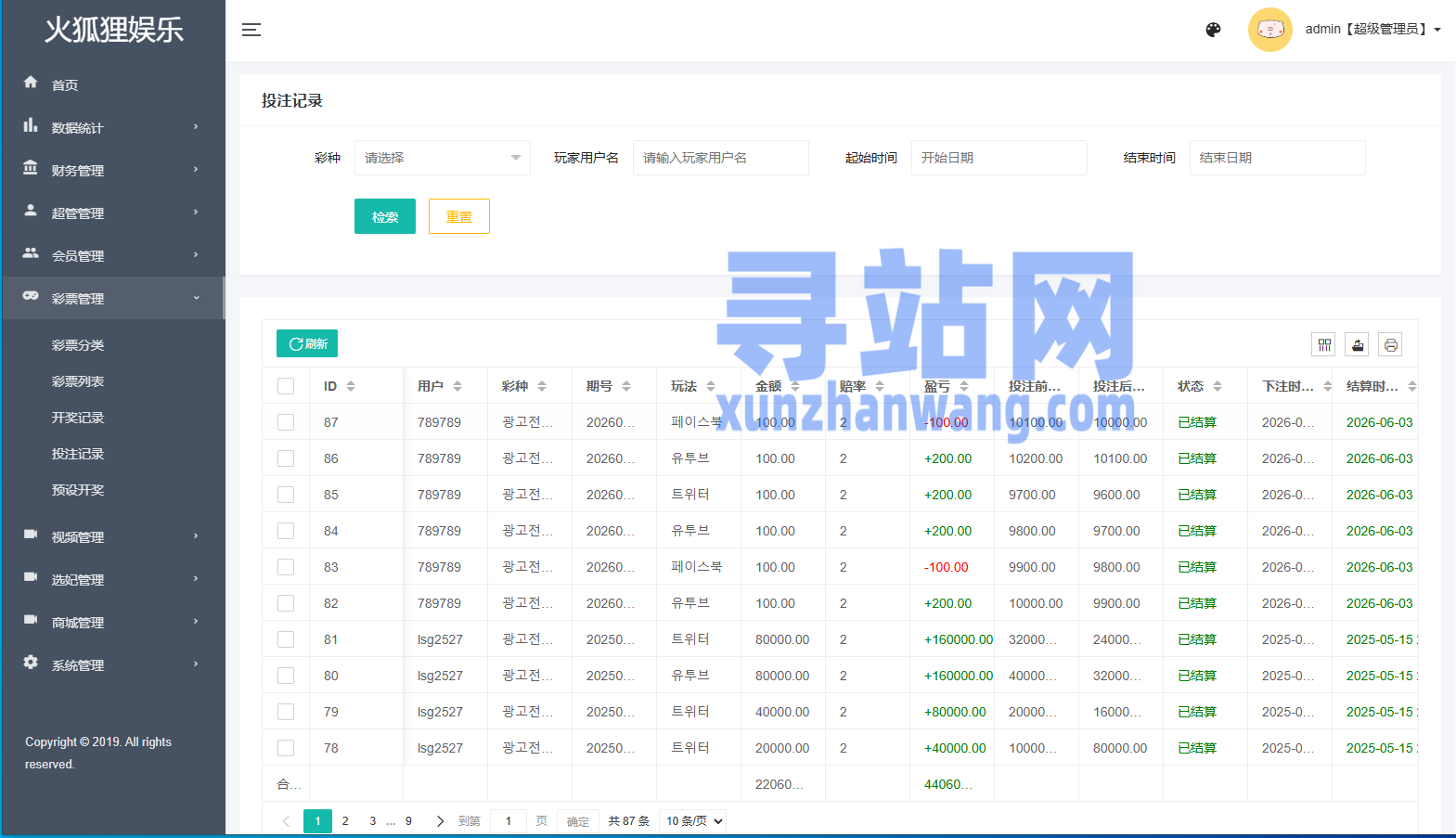This screenshot has height=838, width=1456.
Task: Toggle the select-all header checkbox
Action: [x=286, y=386]
